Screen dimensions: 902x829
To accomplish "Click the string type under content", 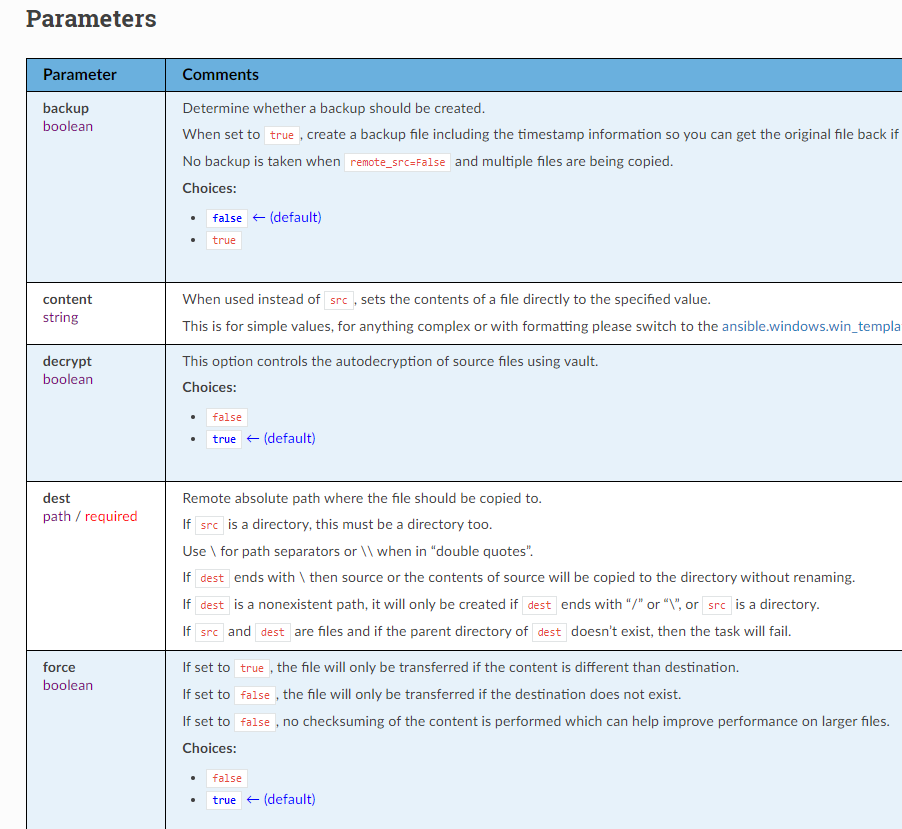I will pyautogui.click(x=60, y=318).
